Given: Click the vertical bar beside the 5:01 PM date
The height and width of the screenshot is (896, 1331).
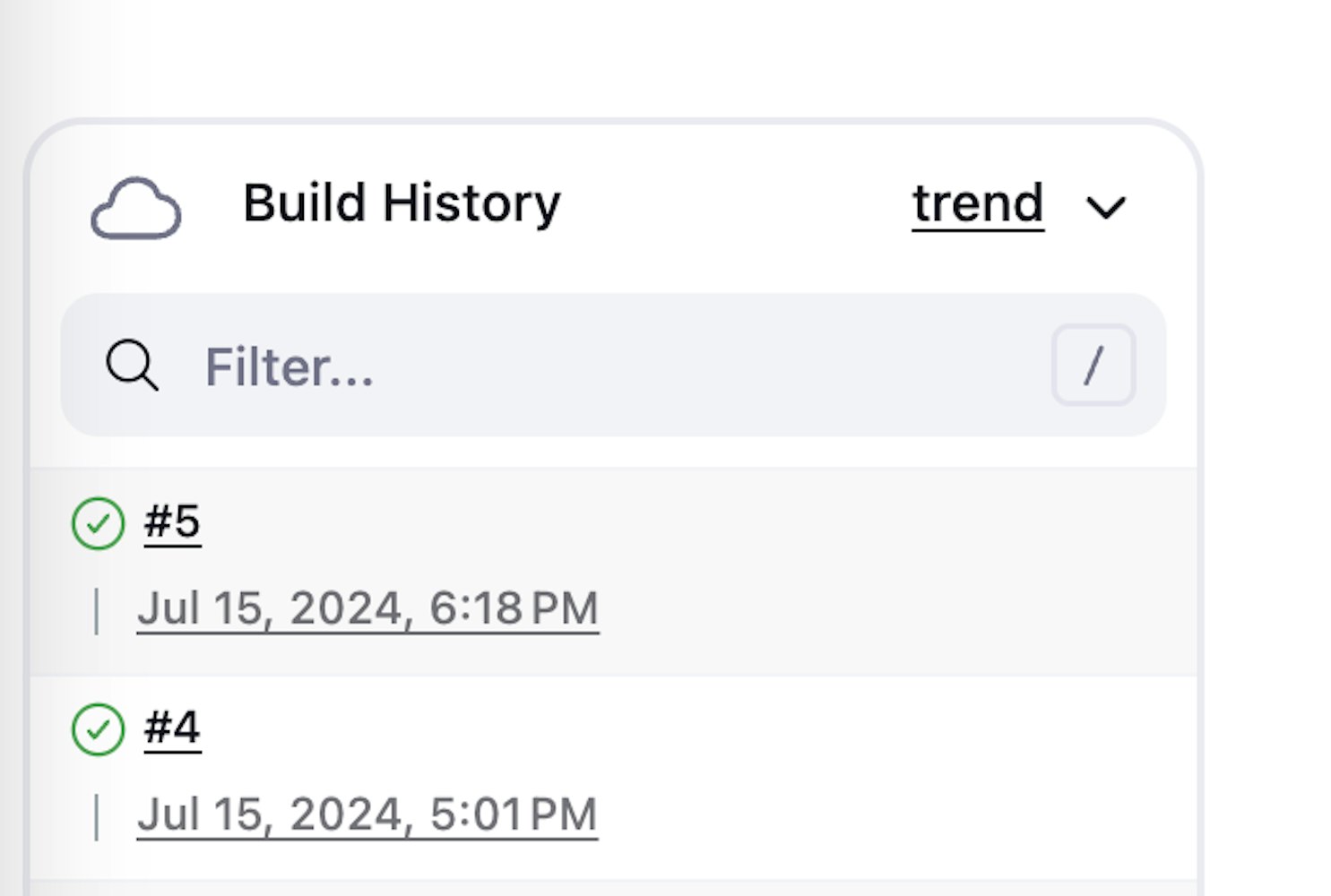Looking at the screenshot, I should pos(97,817).
